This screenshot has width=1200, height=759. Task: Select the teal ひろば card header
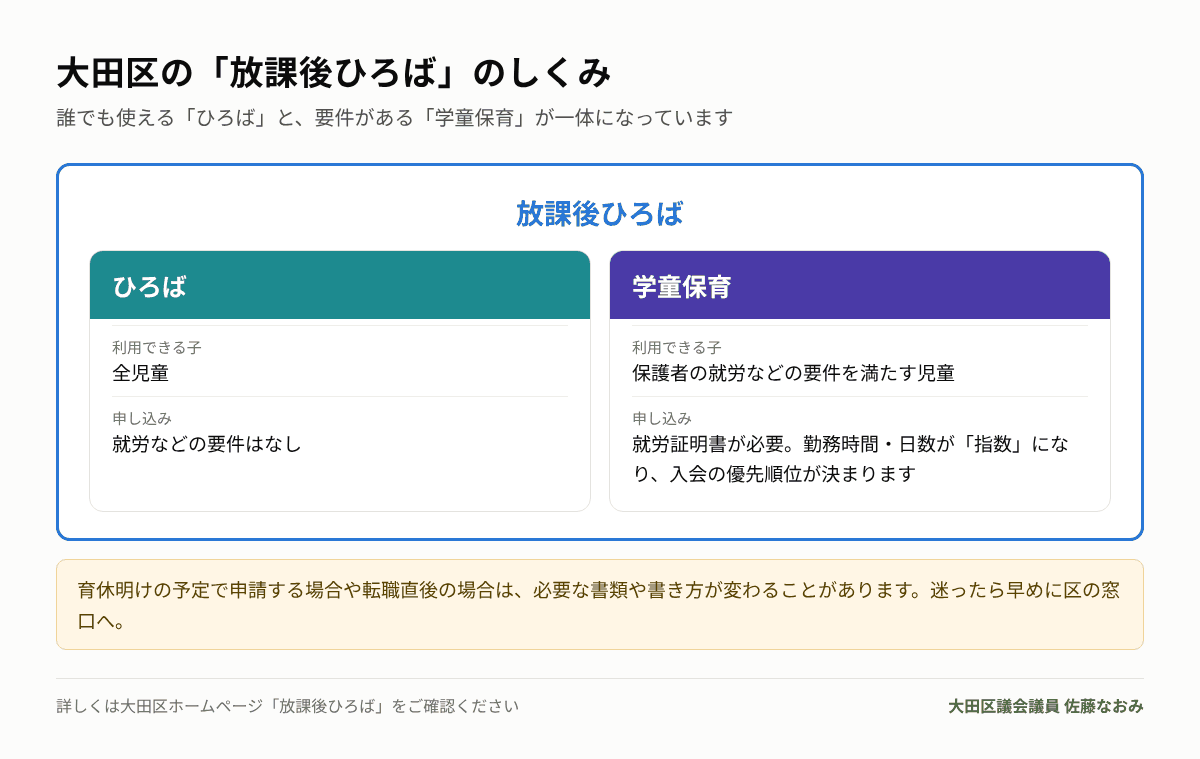point(340,285)
